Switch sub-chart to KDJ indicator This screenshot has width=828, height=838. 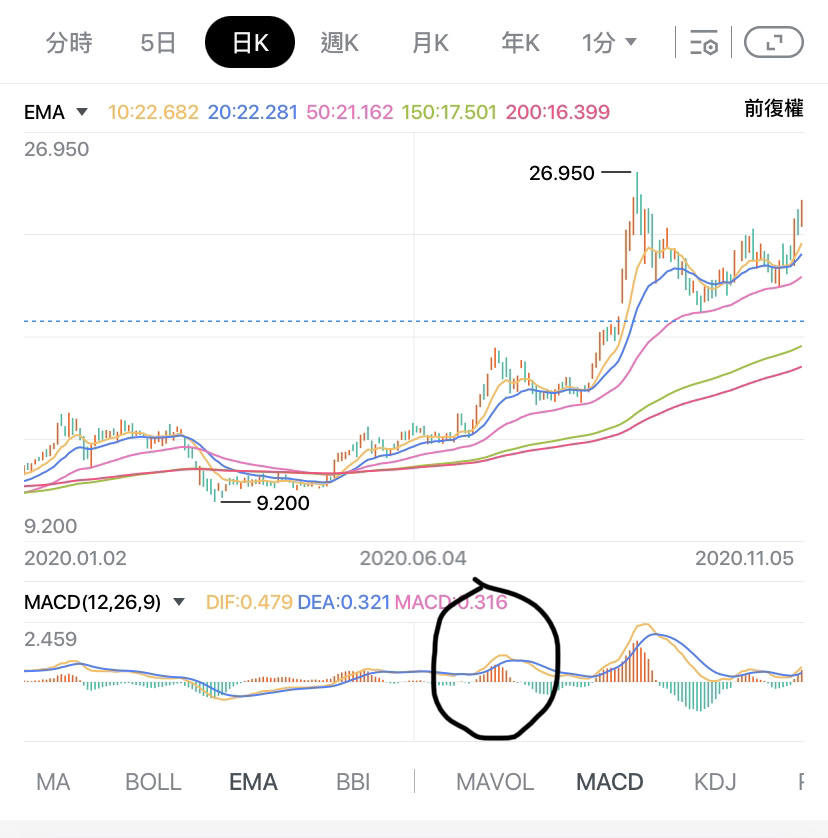[715, 782]
